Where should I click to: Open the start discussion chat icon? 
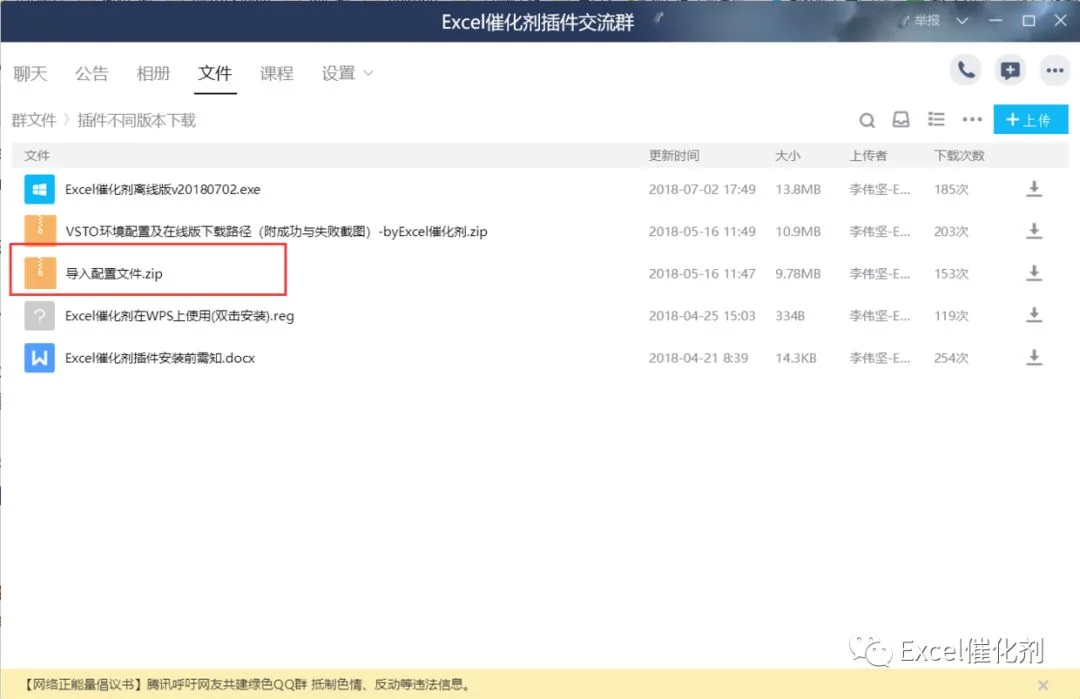[x=1010, y=70]
